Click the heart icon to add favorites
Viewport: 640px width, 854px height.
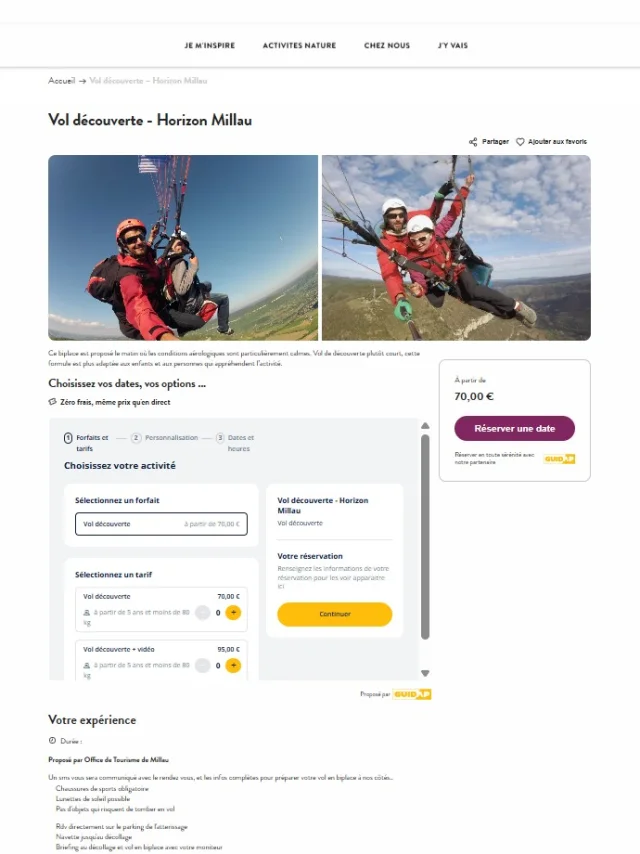point(520,142)
